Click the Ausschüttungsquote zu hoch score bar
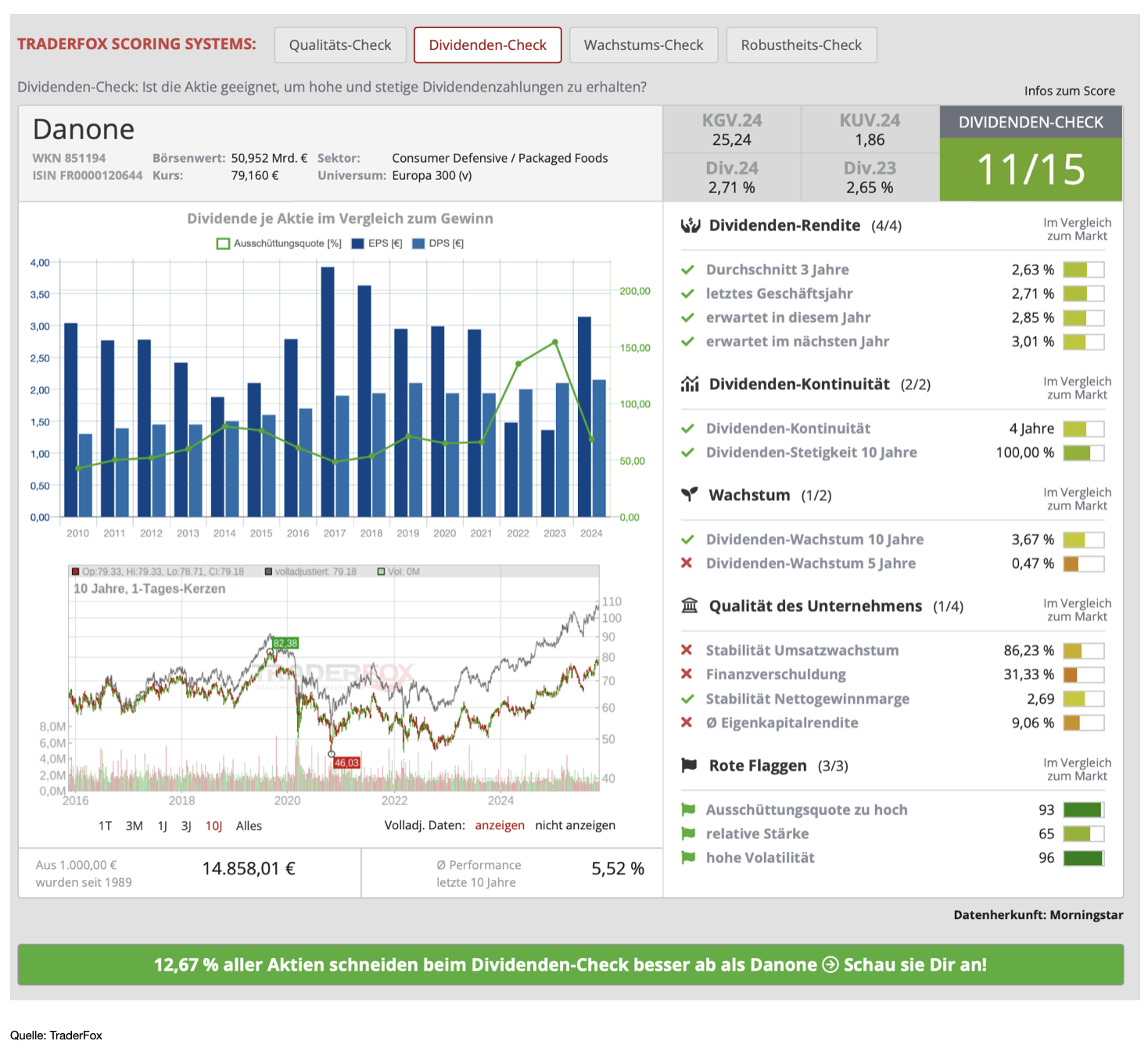Viewport: 1148px width, 1048px height. tap(1083, 810)
